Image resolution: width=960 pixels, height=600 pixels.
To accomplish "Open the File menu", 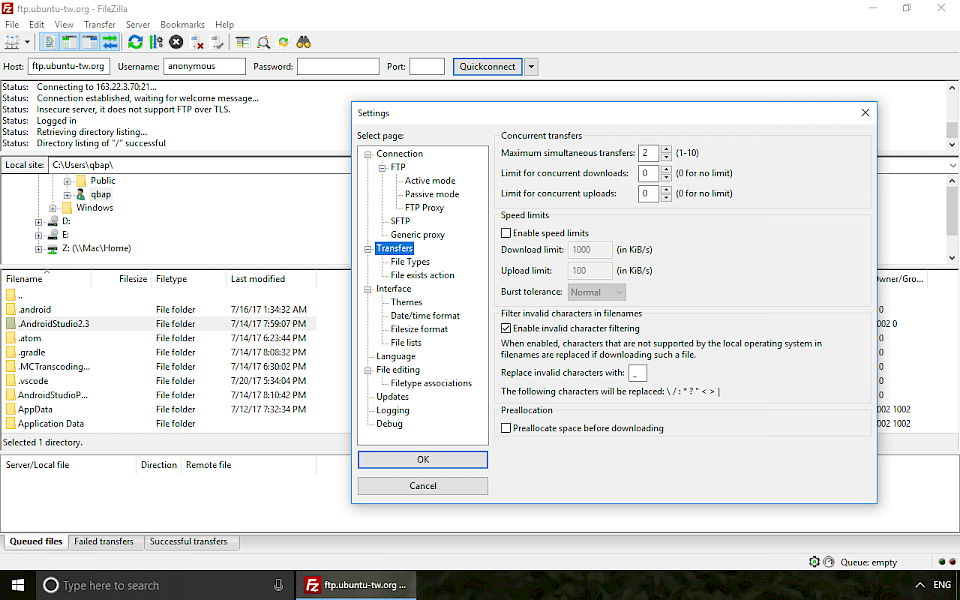I will (12, 24).
